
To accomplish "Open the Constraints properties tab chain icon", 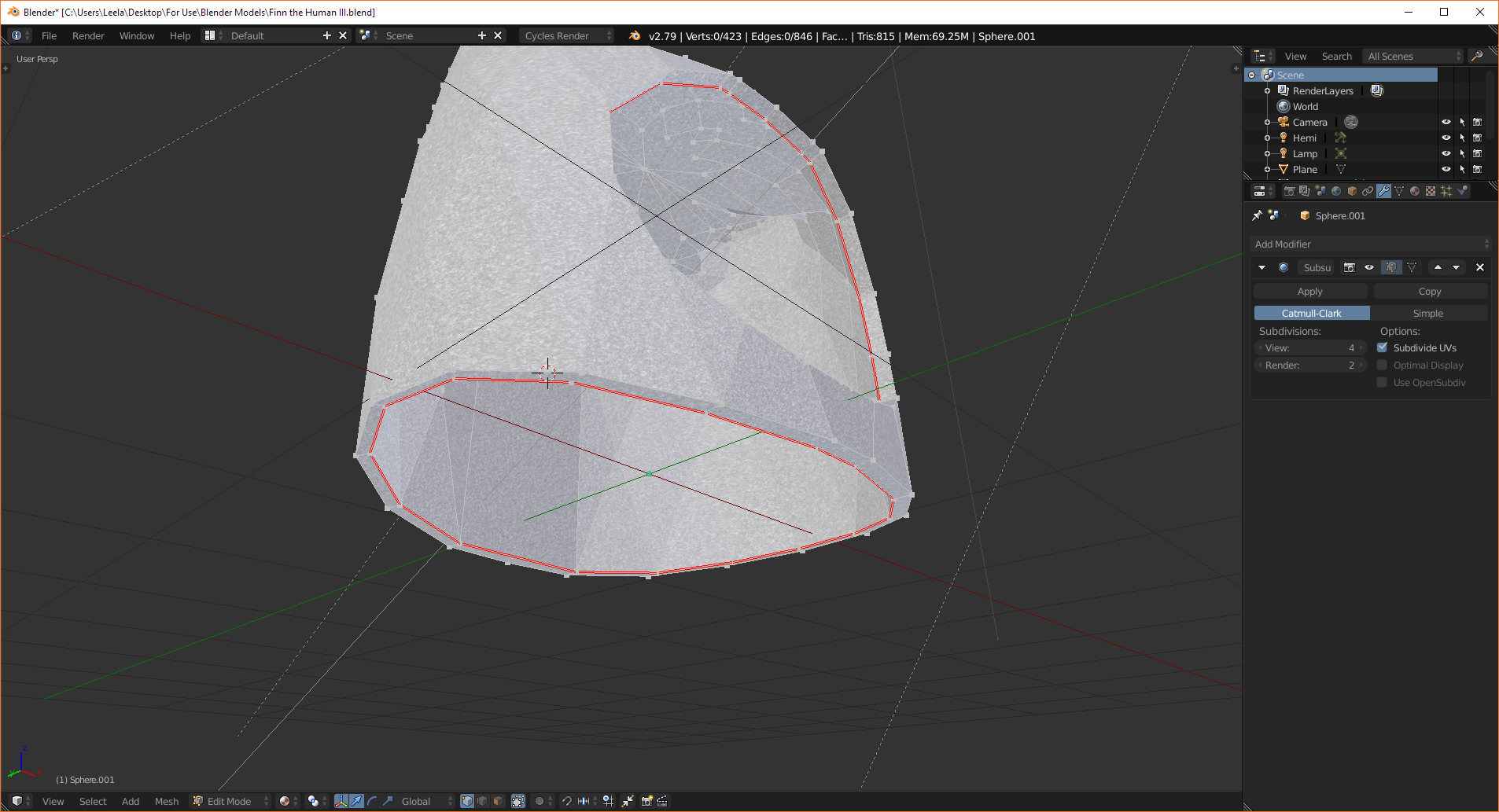I will coord(1368,191).
